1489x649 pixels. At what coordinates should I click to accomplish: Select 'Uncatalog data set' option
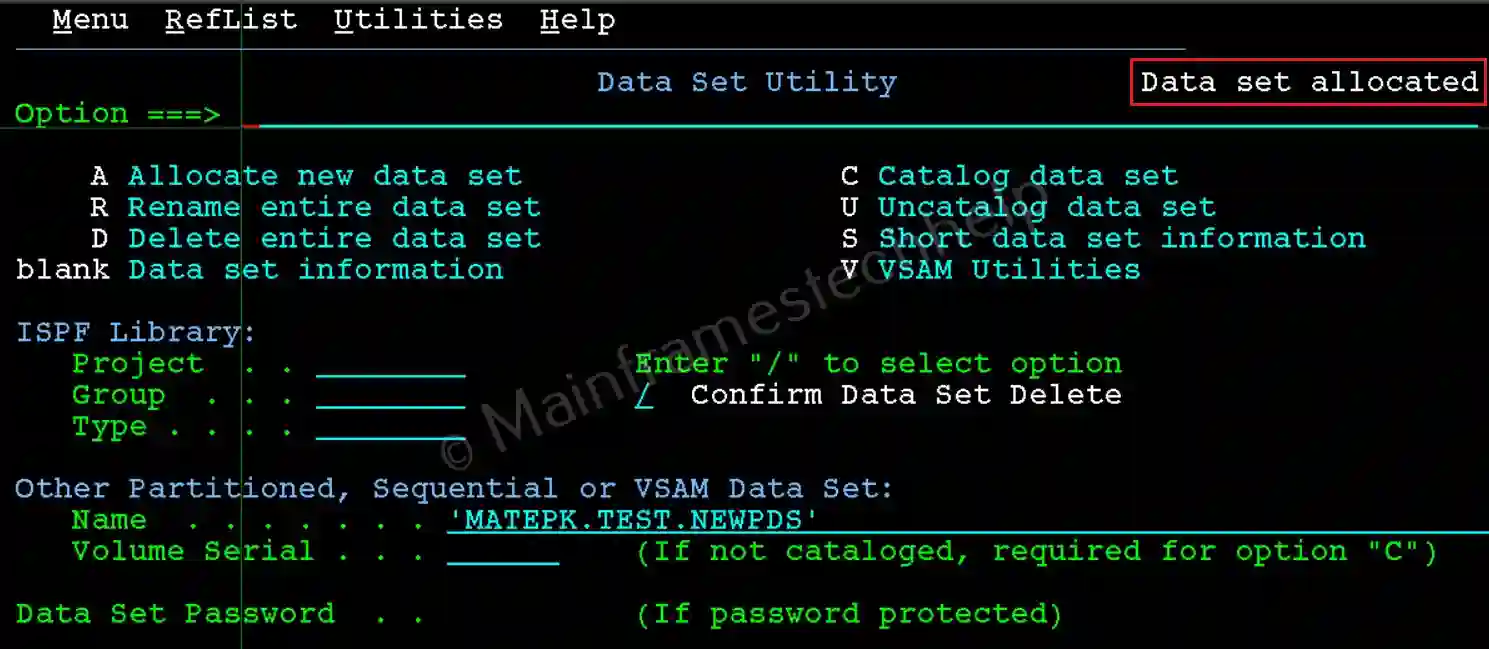(1046, 207)
